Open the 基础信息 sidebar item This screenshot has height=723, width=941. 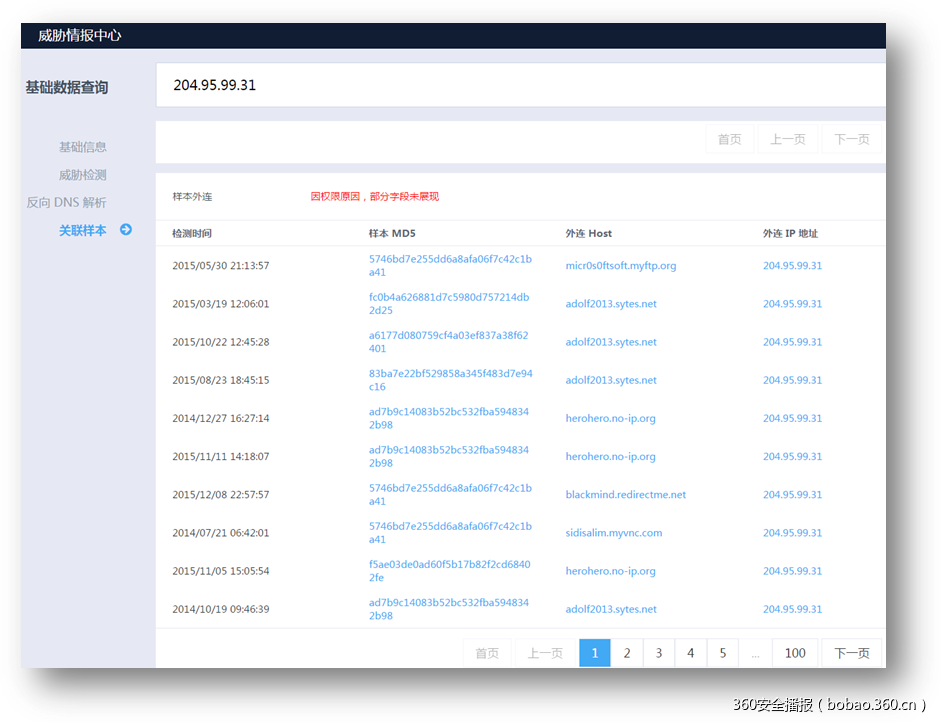point(82,147)
